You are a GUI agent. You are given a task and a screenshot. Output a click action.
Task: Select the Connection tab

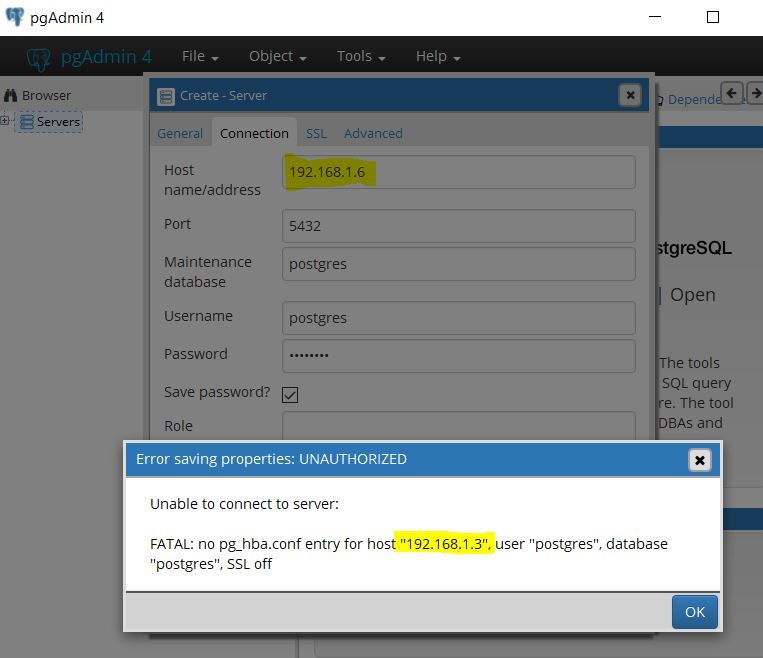[254, 133]
